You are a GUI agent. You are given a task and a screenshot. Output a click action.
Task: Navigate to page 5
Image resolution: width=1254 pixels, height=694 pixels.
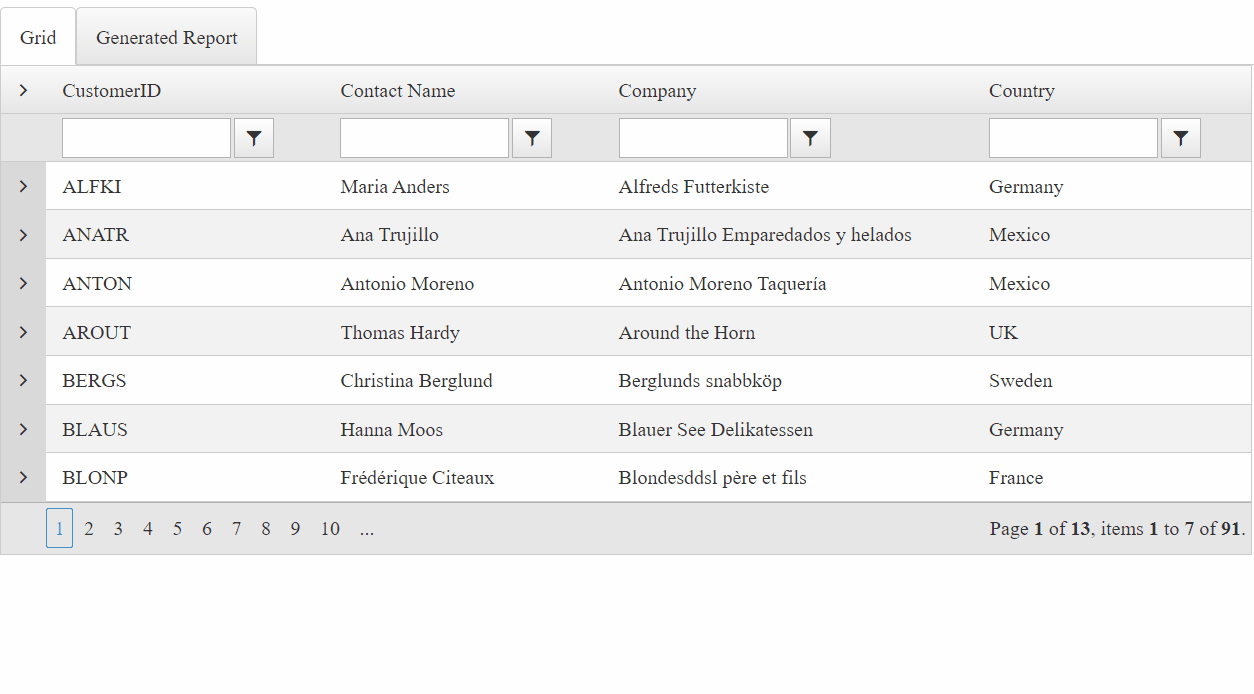(177, 528)
